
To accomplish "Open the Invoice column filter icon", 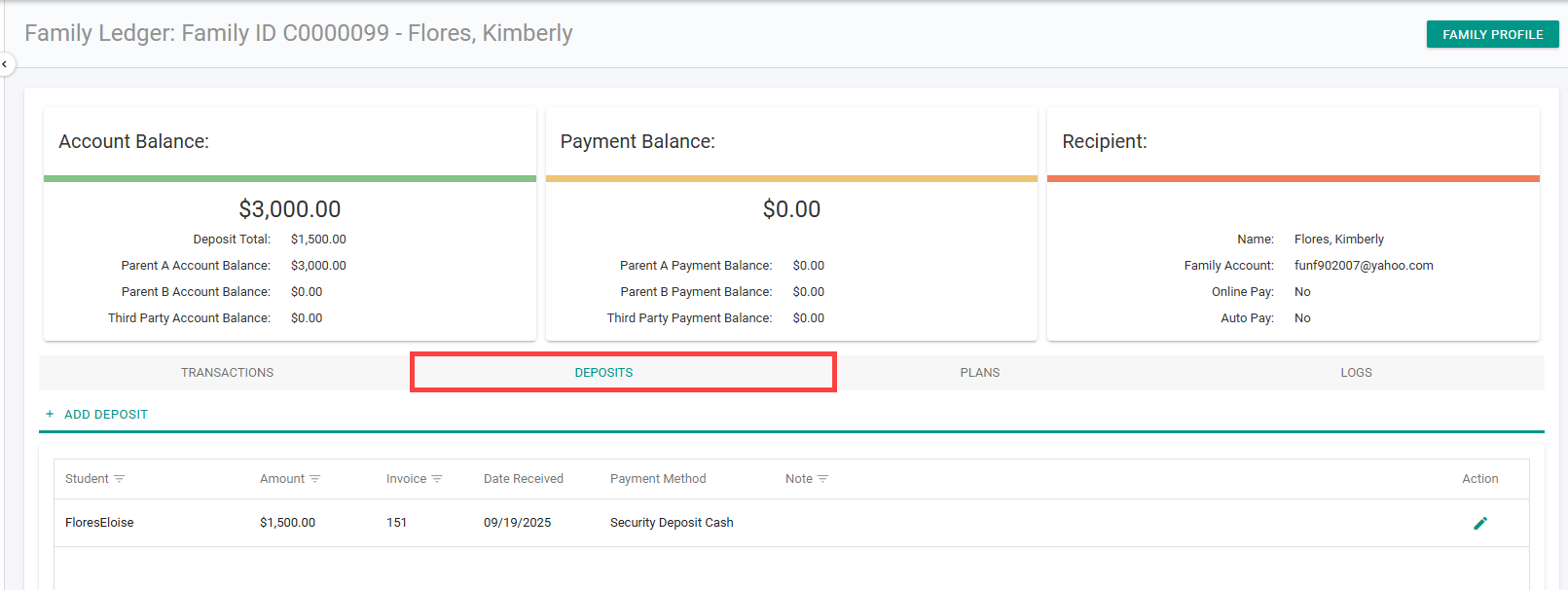I will point(437,479).
